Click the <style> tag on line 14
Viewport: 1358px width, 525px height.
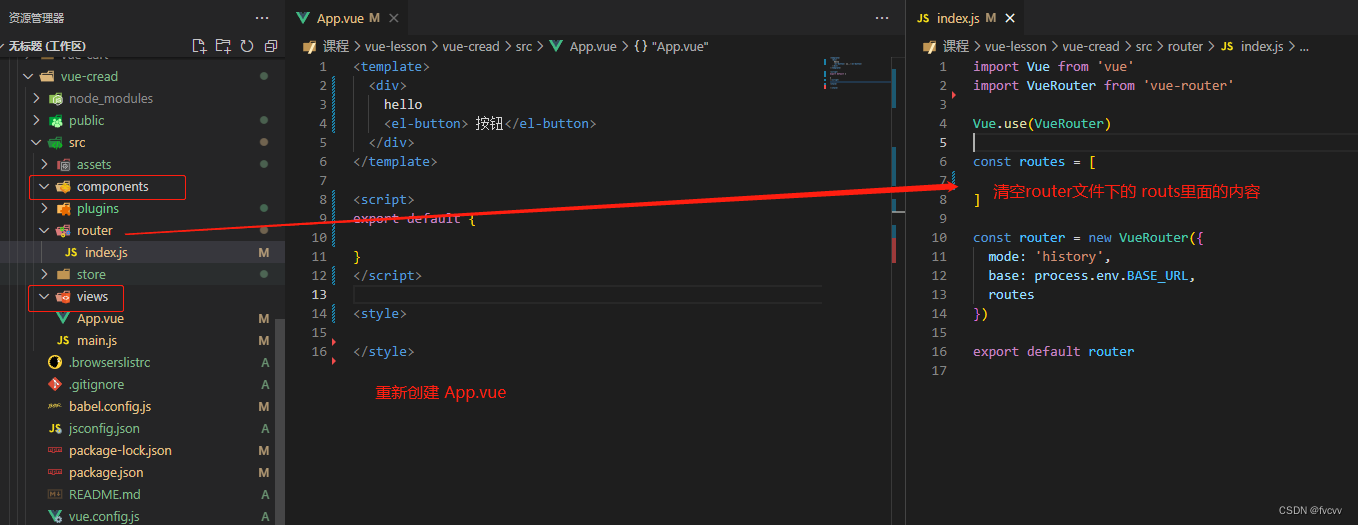click(x=380, y=313)
